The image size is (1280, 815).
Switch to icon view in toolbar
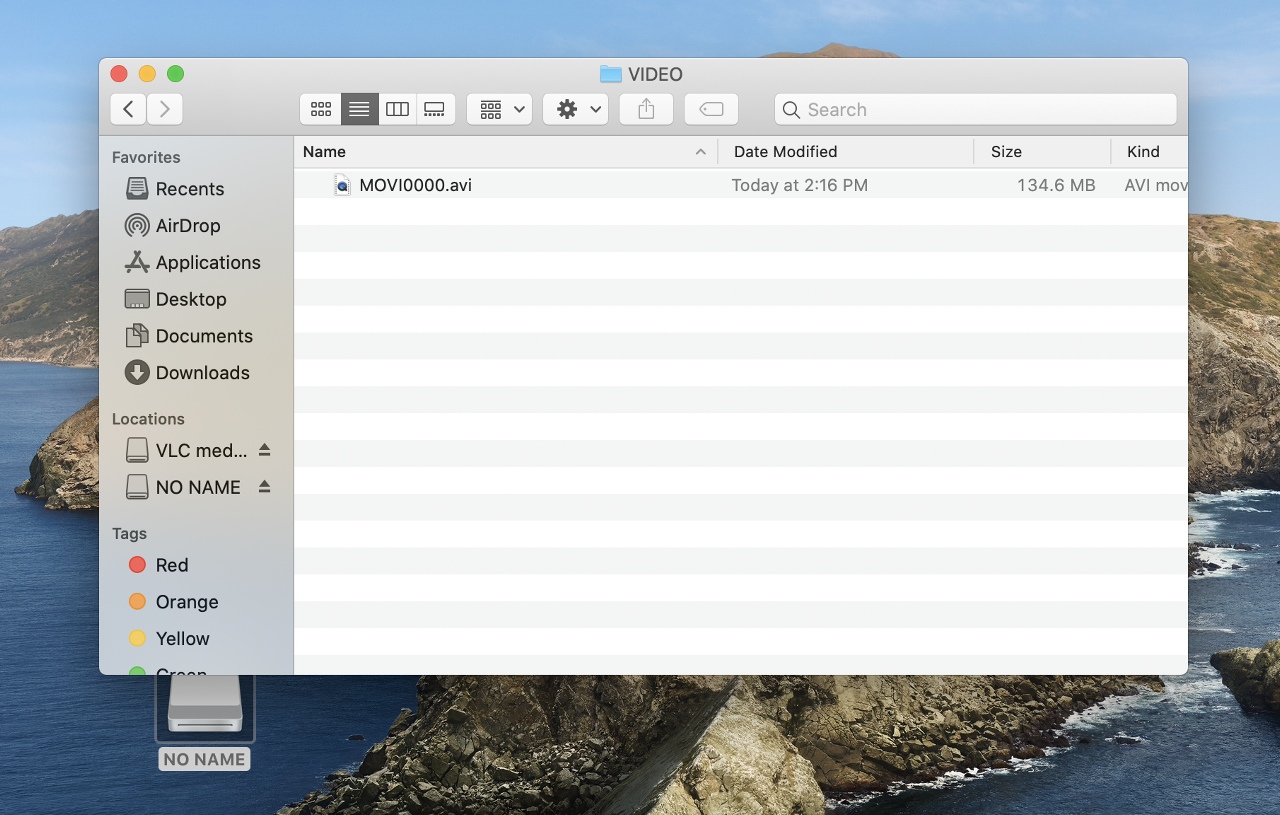321,110
